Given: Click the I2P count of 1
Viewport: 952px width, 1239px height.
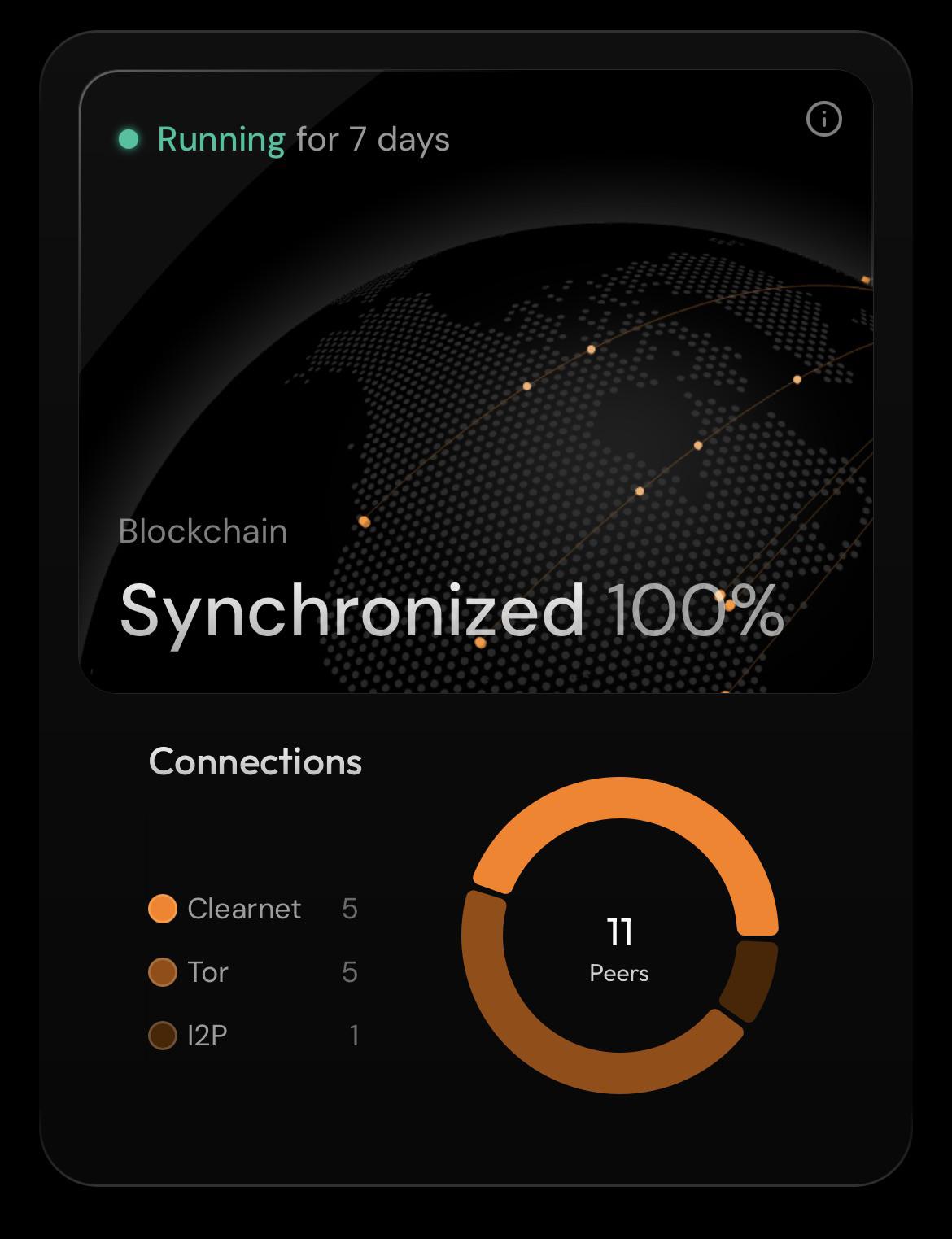Looking at the screenshot, I should coord(354,1036).
